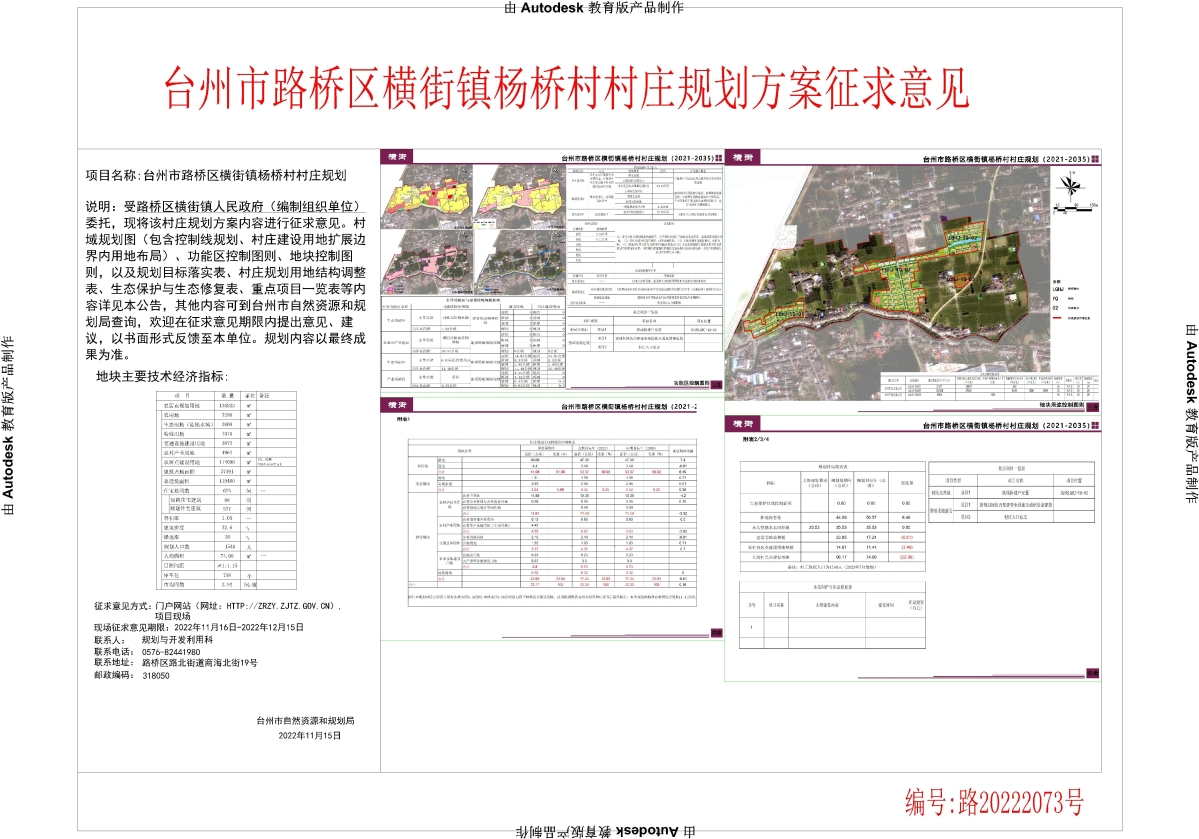1199x839 pixels.
Task: Select the yellow land-use map thumbnail at top-left
Action: coord(428,195)
